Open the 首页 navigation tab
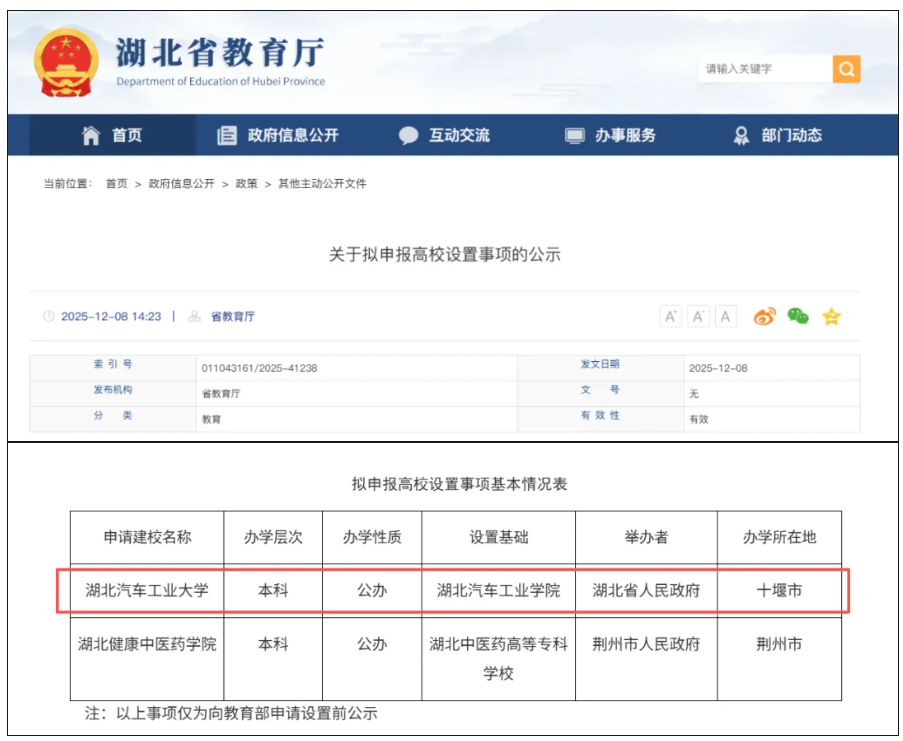 (x=112, y=135)
